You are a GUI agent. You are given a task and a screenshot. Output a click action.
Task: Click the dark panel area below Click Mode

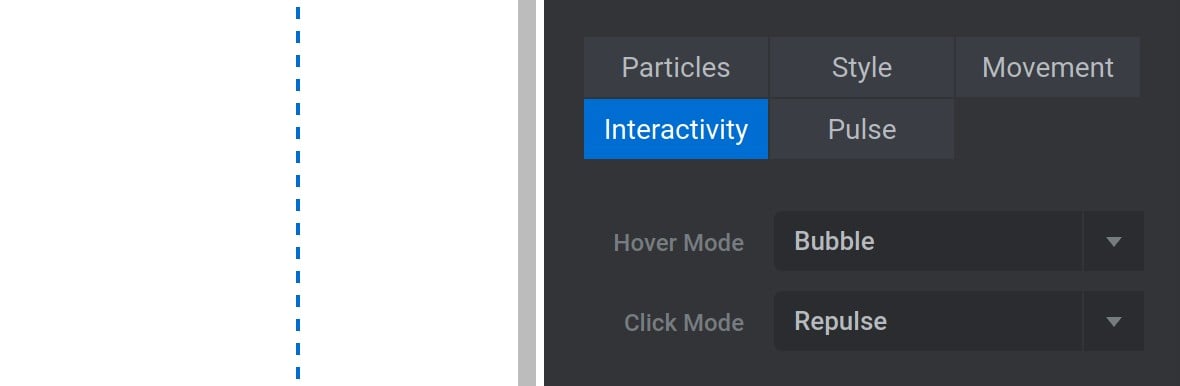click(862, 369)
